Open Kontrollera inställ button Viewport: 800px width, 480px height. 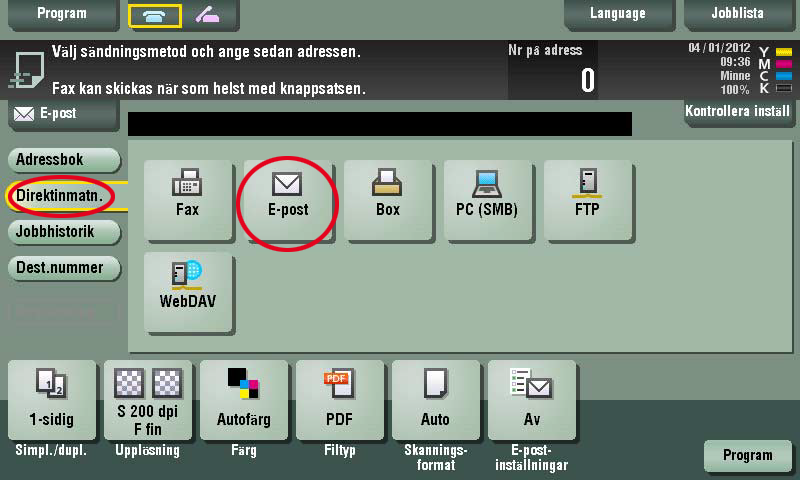pos(738,112)
